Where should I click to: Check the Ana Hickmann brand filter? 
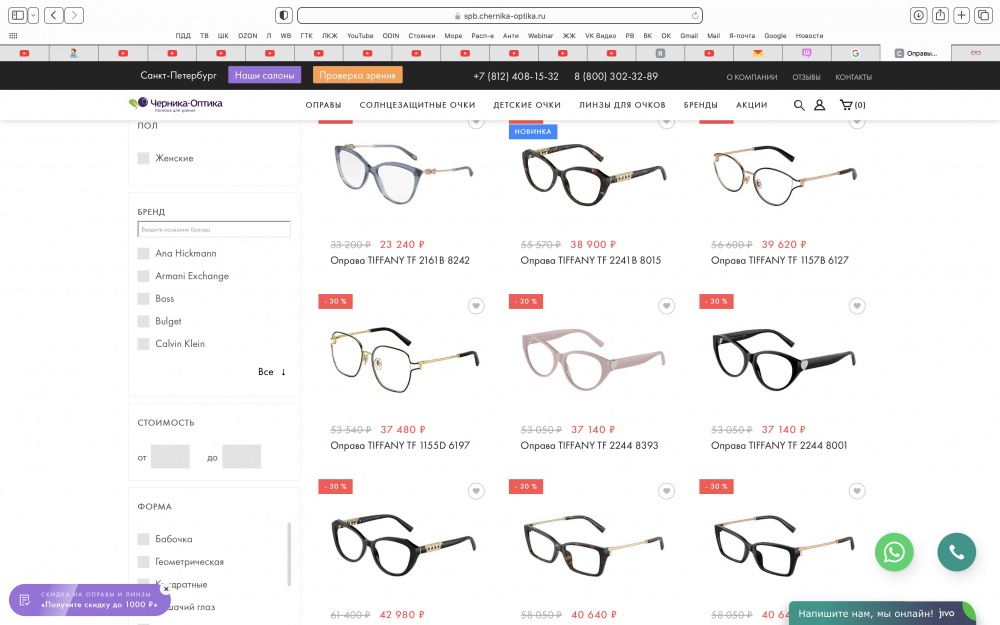143,253
